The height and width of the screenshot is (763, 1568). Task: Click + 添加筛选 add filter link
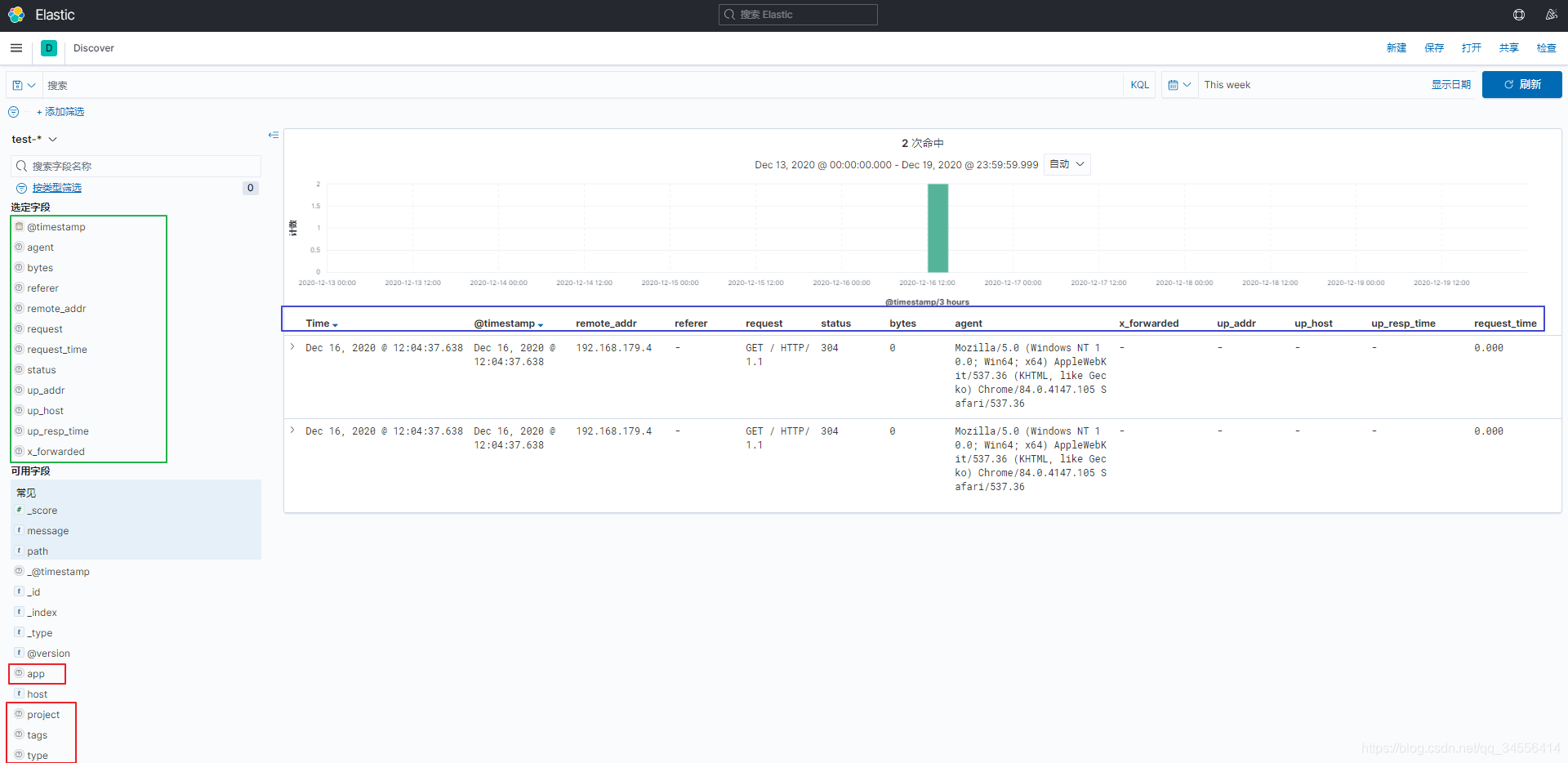tap(60, 112)
